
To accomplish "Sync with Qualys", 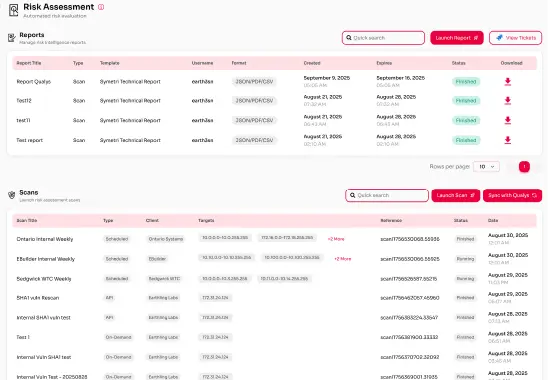I will (512, 195).
